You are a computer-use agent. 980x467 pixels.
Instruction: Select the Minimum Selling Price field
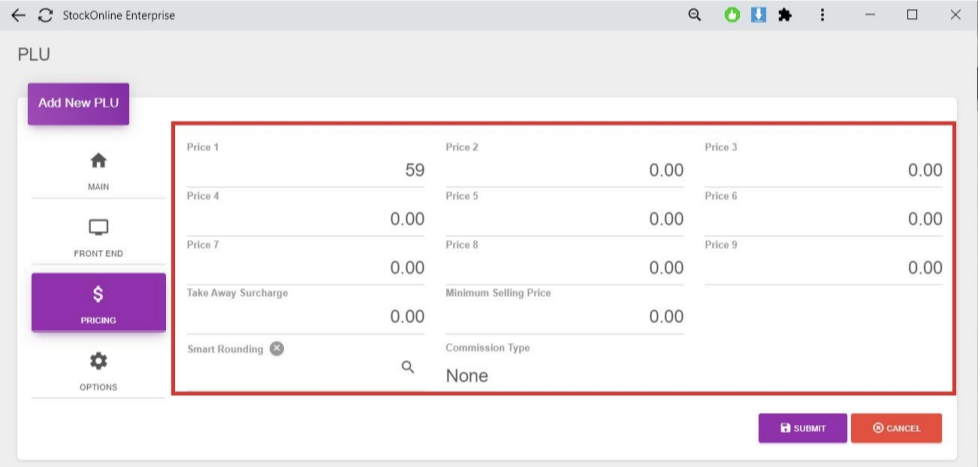pos(564,316)
